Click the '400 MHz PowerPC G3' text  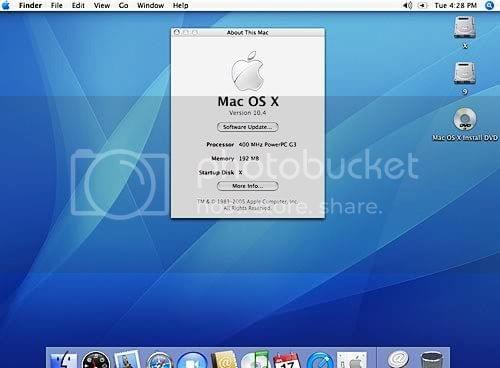268,144
